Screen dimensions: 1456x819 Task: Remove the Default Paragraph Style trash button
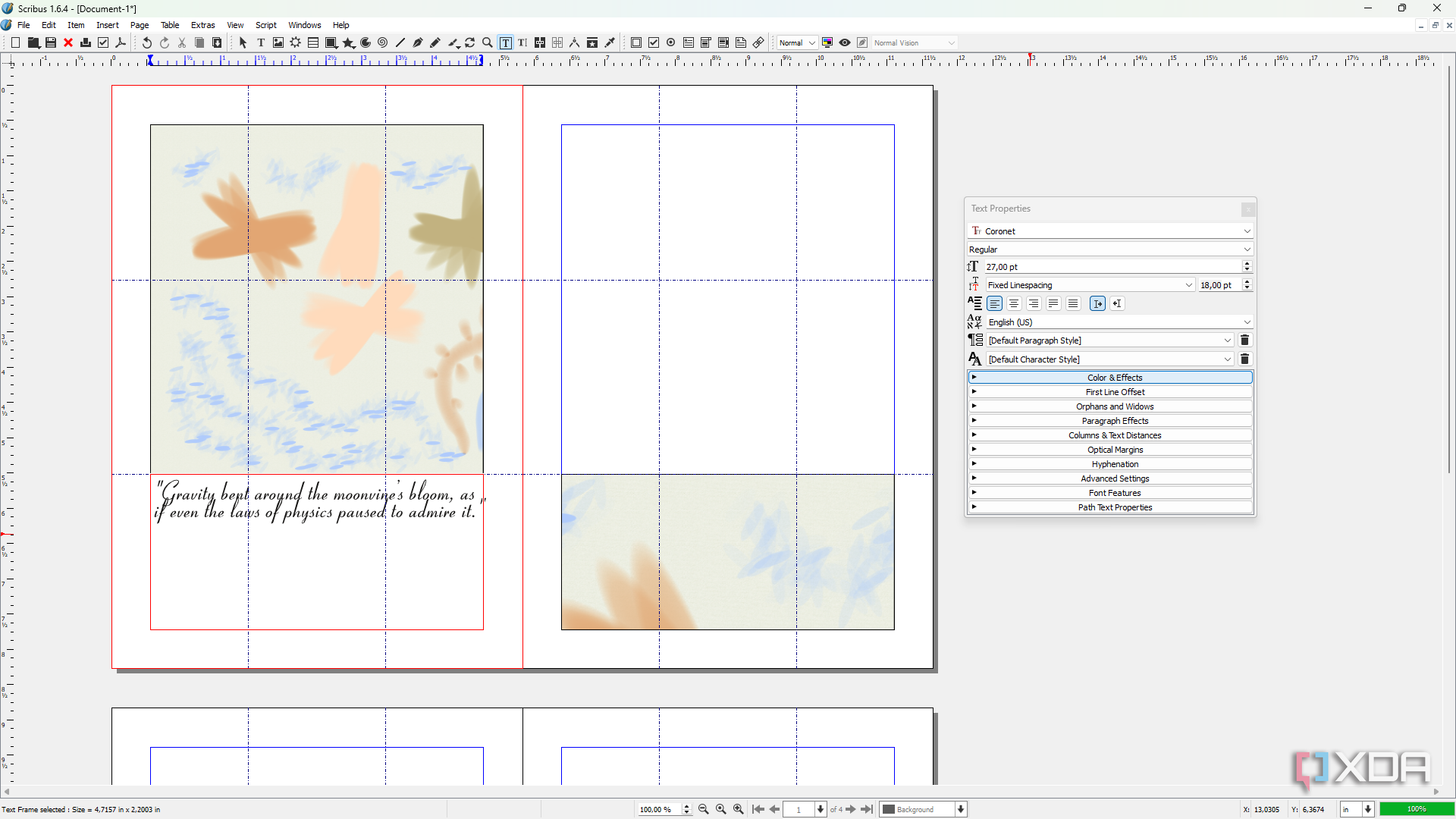pyautogui.click(x=1244, y=340)
